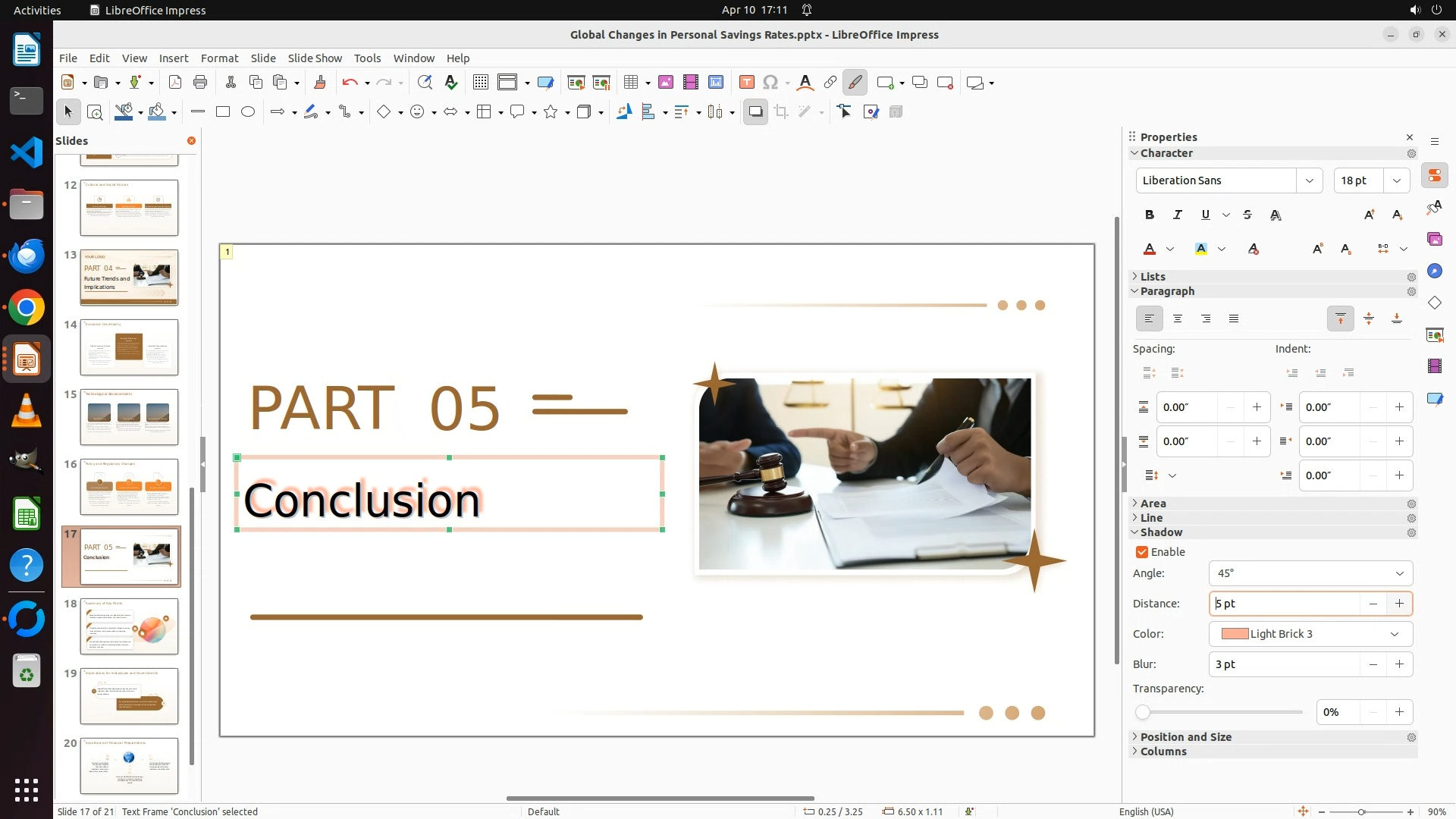Click the Display Grid icon
This screenshot has width=1456, height=819.
pyautogui.click(x=480, y=83)
